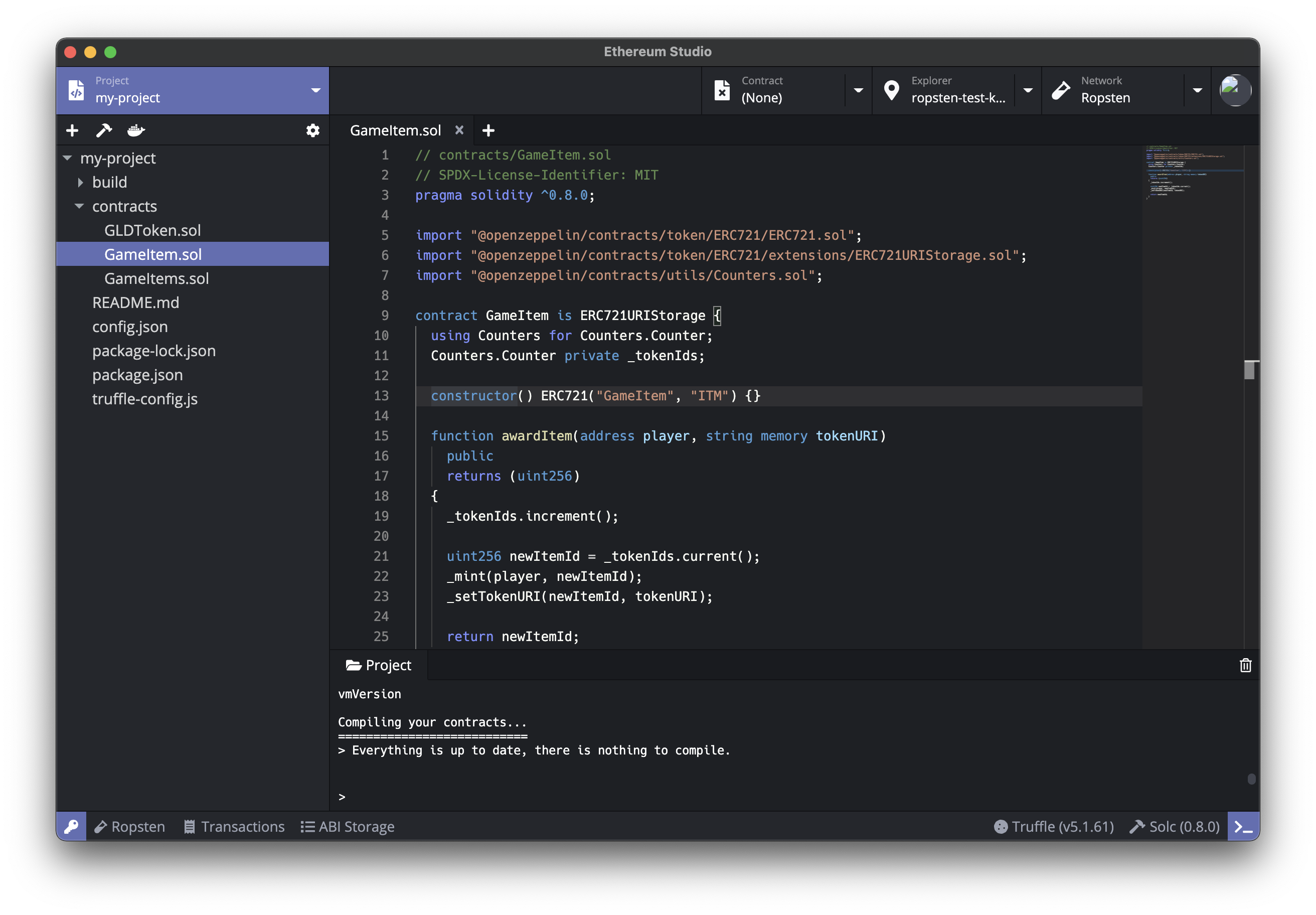Open ABI Storage in the status bar
Viewport: 1316px width, 915px height.
348,826
